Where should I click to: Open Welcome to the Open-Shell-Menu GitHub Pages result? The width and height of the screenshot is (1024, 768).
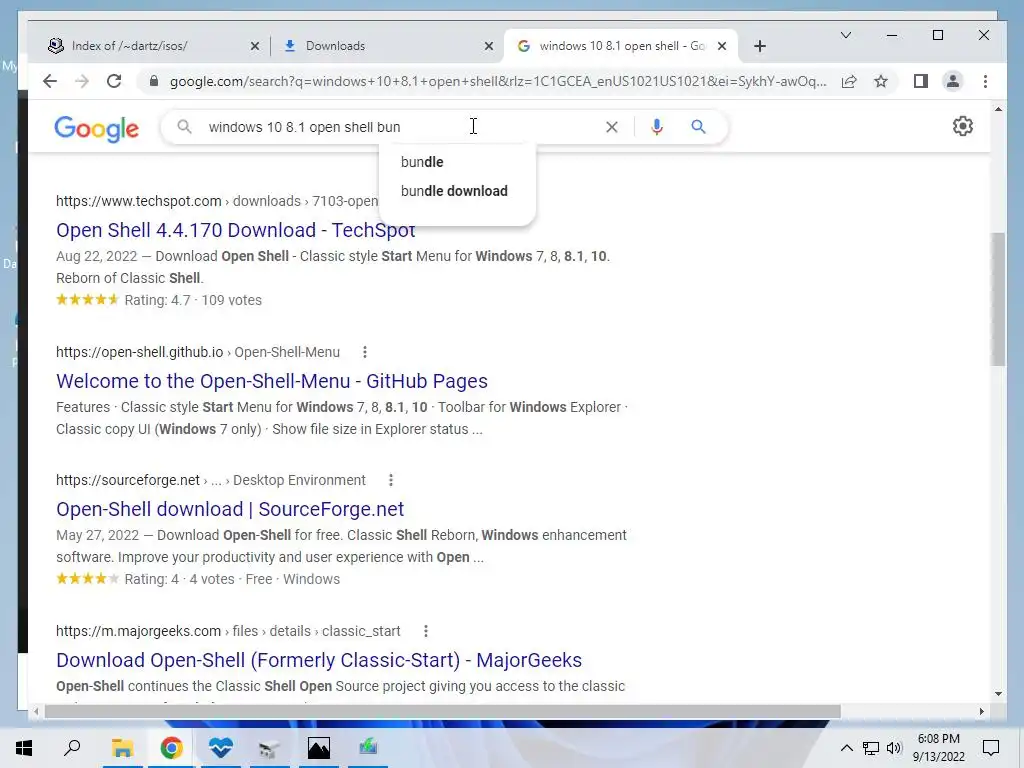click(x=272, y=381)
